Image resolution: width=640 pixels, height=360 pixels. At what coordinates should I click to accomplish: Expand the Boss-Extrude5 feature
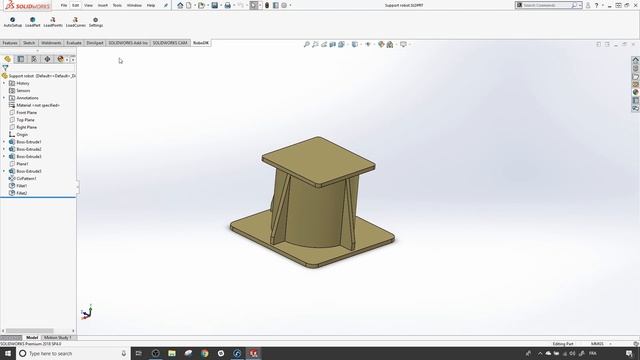point(4,171)
